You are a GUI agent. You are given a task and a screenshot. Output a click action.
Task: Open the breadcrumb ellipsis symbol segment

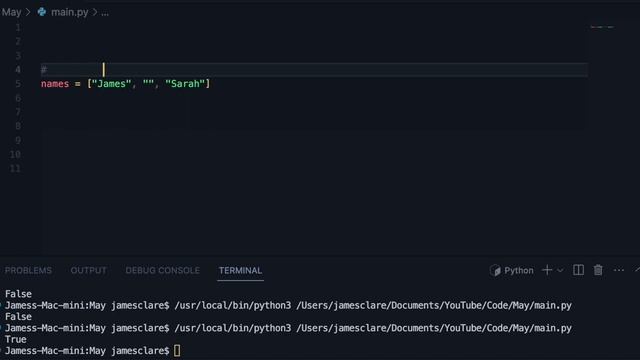pos(105,13)
